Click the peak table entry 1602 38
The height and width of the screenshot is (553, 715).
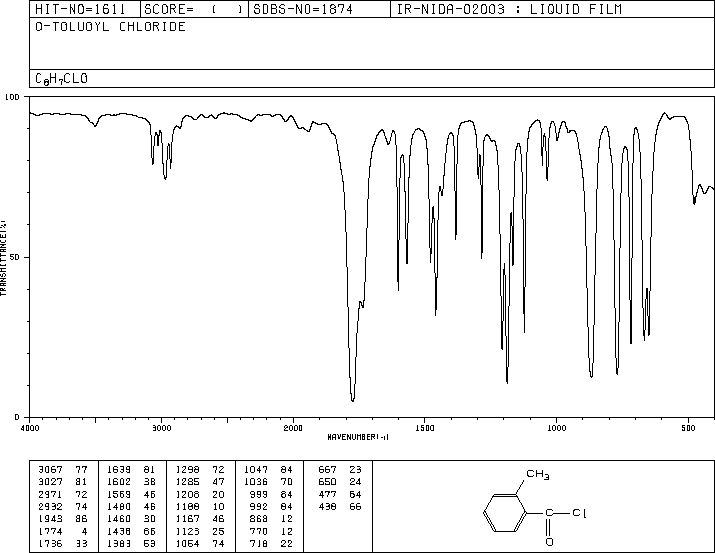[131, 482]
